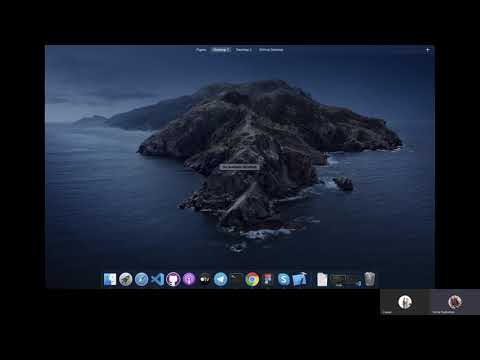Click the plus button to add a desktop

pos(428,51)
